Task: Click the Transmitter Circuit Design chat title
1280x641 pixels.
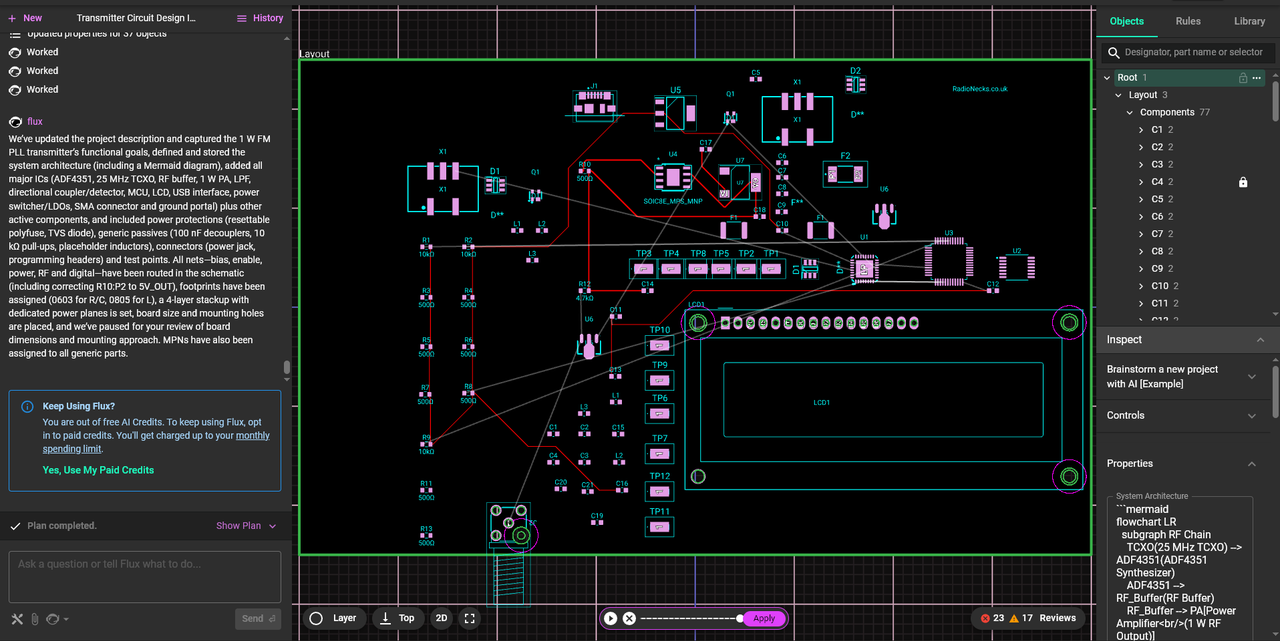Action: pos(136,18)
